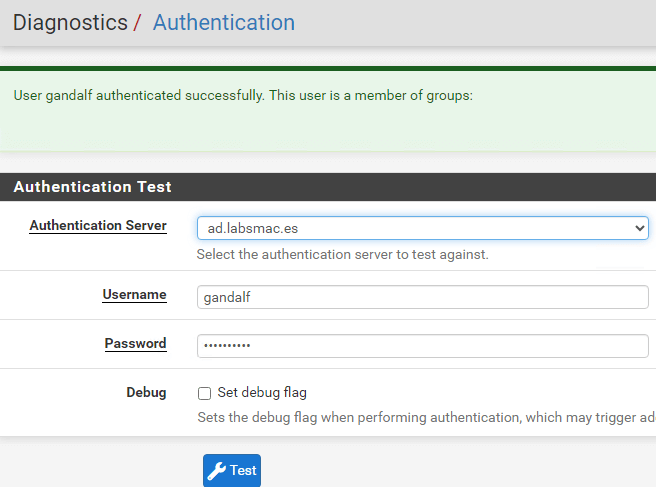The width and height of the screenshot is (656, 487).
Task: Click the Authentication Test panel header
Action: [92, 187]
